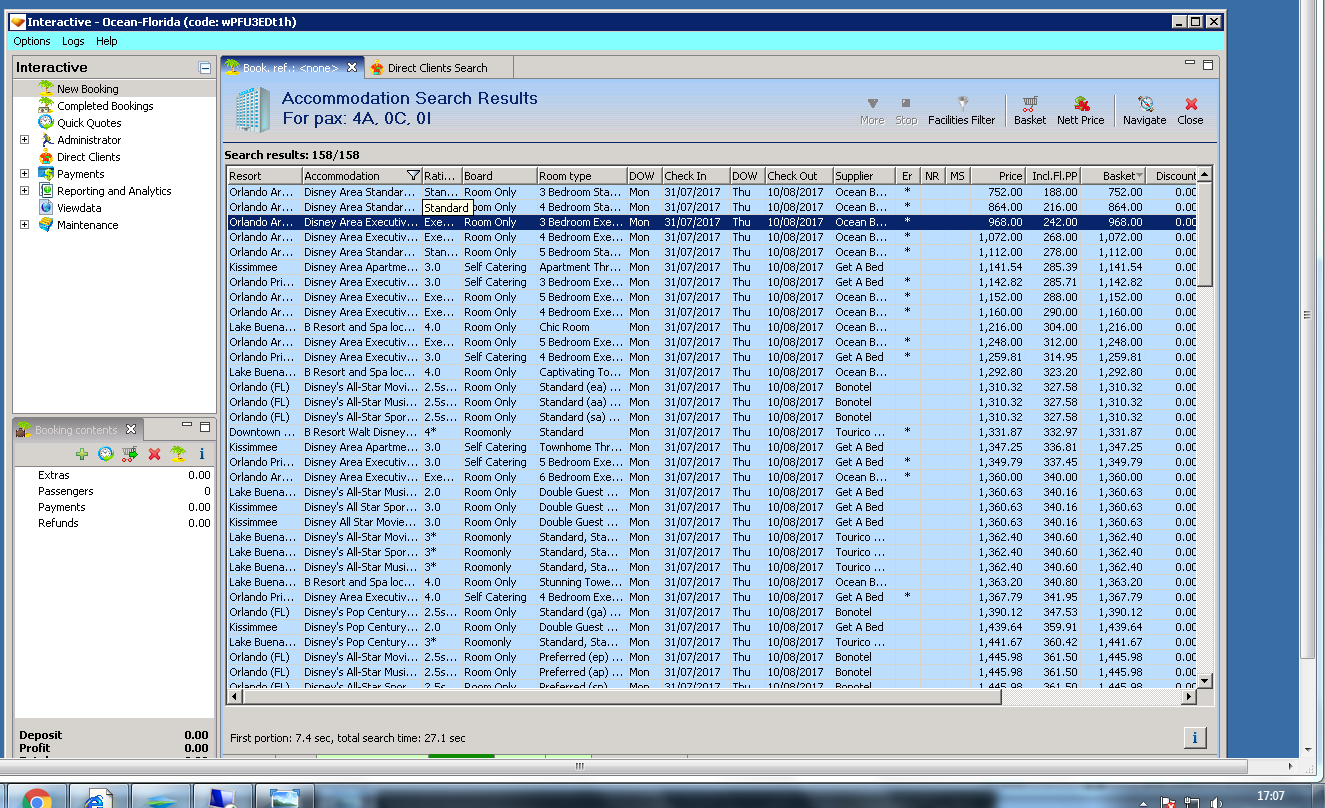Screen dimensions: 1325x808
Task: Select Viewdata in the Interactive tree
Action: pos(79,208)
